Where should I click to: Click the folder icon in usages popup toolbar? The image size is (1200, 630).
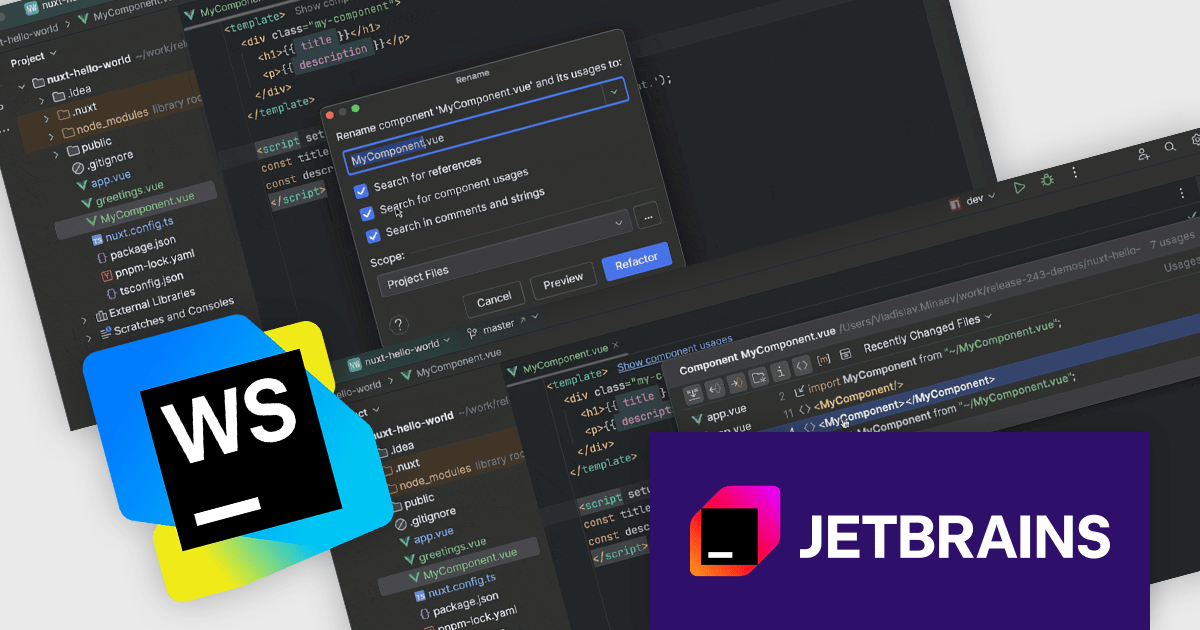[758, 378]
